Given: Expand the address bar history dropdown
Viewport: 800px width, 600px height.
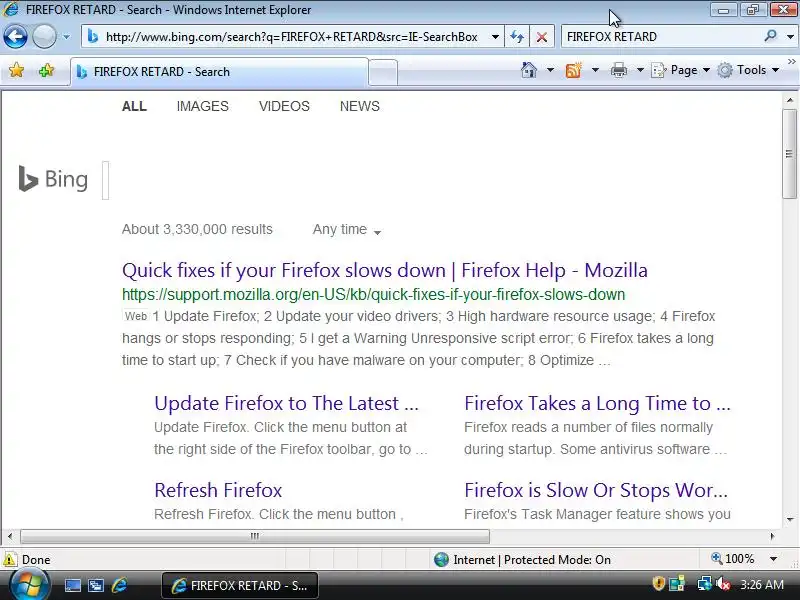Looking at the screenshot, I should (495, 37).
